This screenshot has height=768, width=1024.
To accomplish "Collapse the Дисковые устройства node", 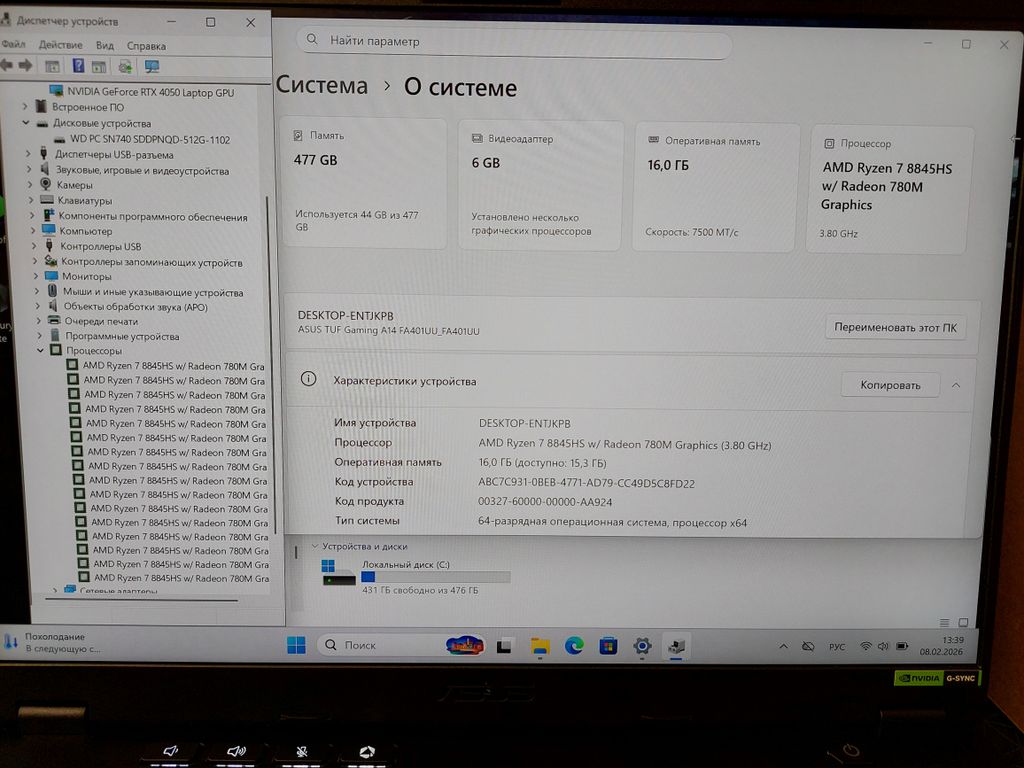I will 28,123.
